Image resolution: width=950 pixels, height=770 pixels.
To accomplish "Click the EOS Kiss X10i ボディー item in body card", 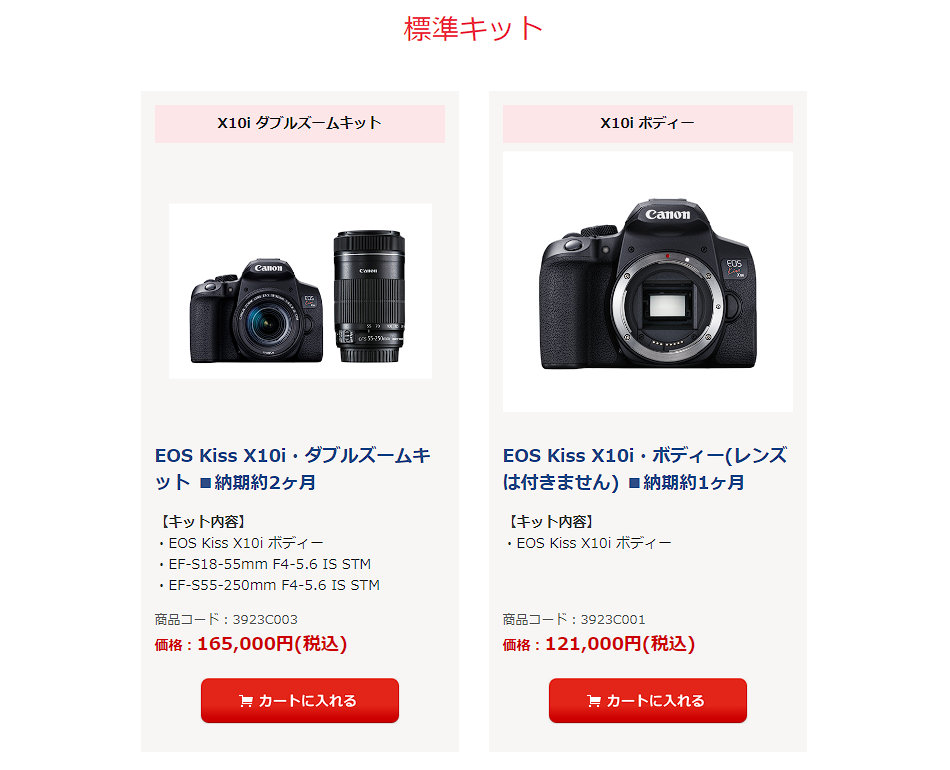I will point(589,543).
